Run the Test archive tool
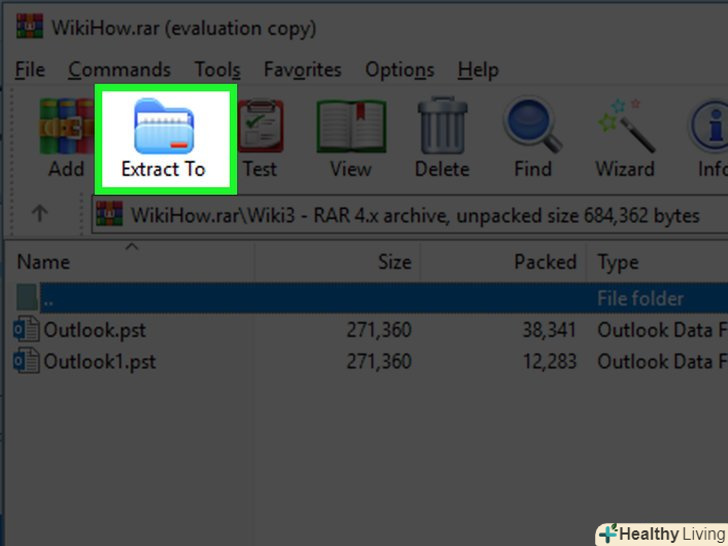 [x=260, y=126]
